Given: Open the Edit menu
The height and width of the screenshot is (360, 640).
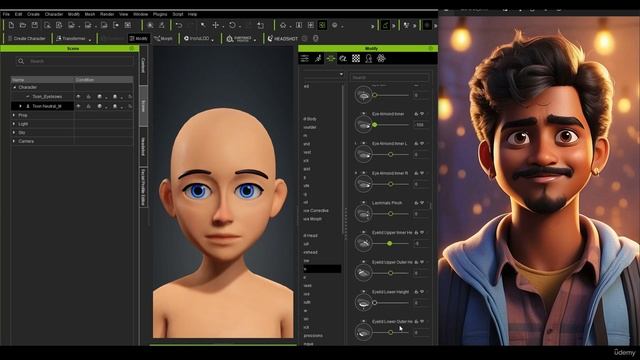Looking at the screenshot, I should tap(18, 14).
